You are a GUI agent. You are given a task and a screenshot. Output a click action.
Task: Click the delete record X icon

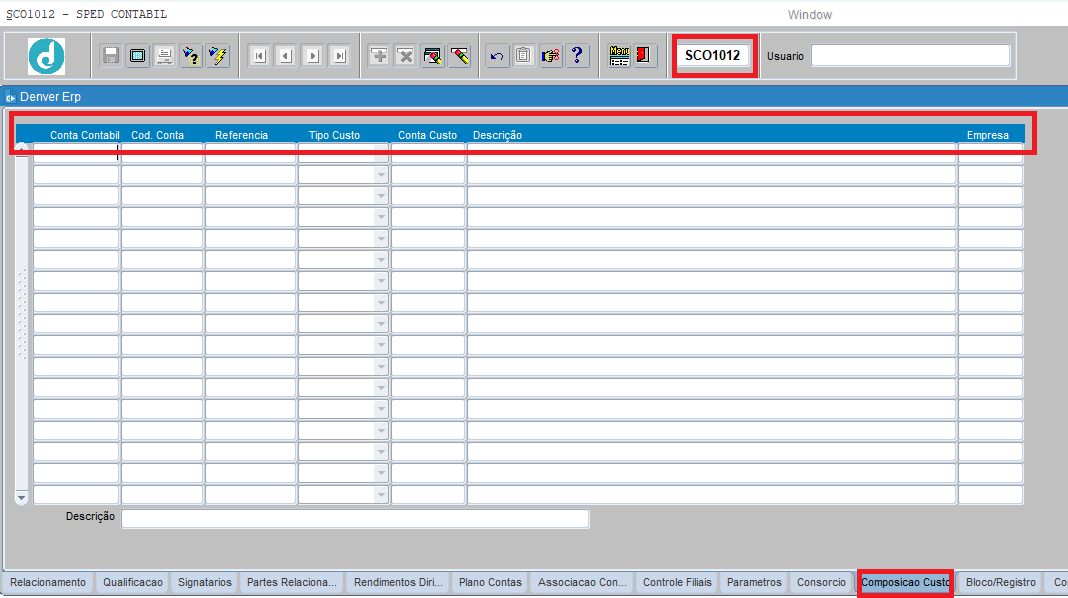point(406,56)
